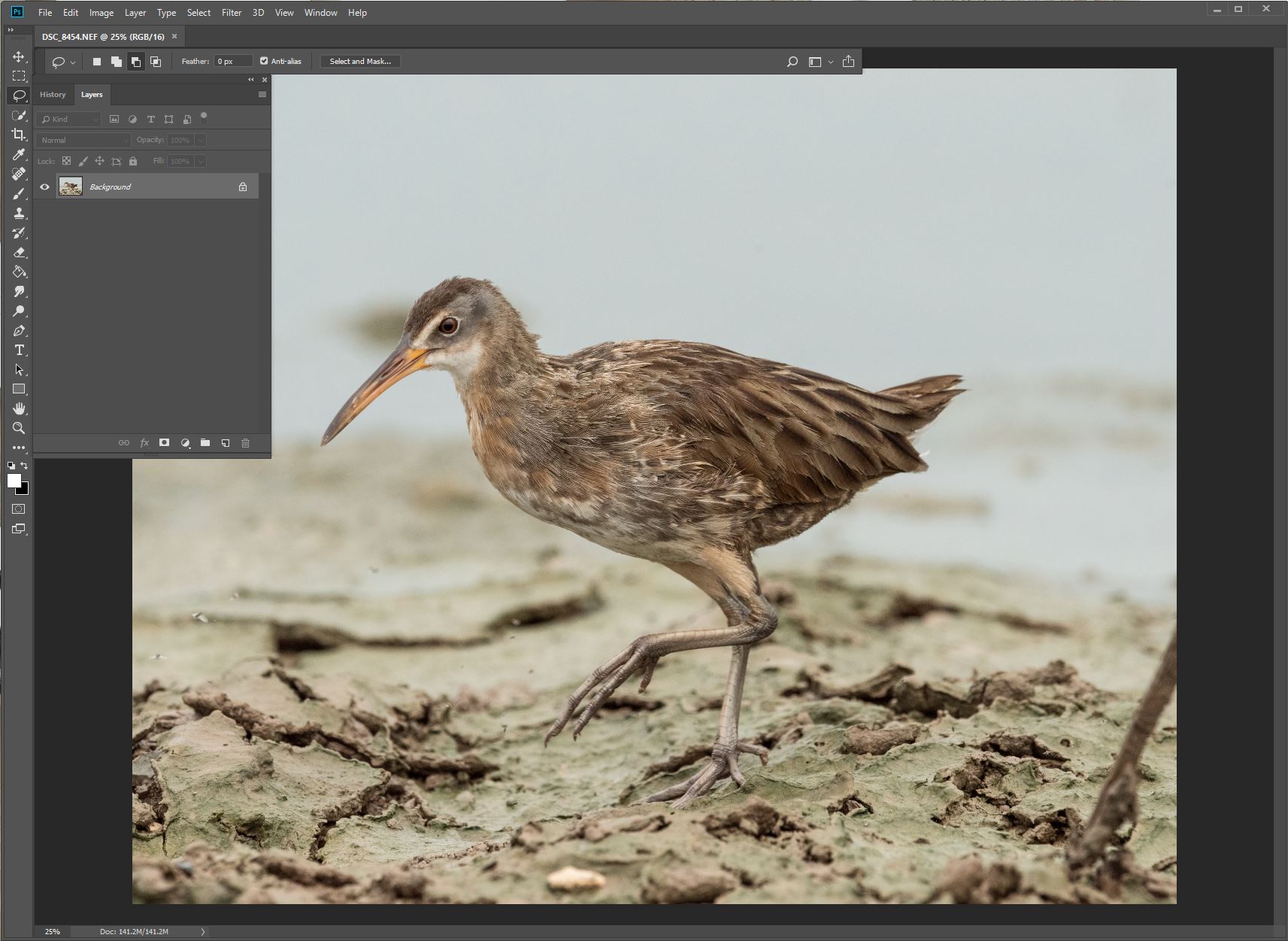Select the Move tool
The width and height of the screenshot is (1288, 941).
click(x=19, y=56)
